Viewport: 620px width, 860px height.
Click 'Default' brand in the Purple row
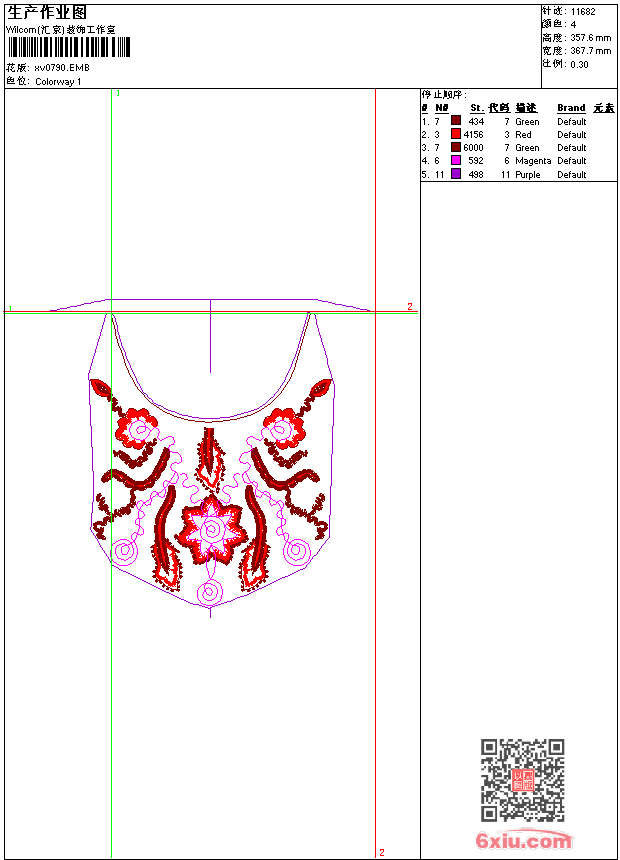572,175
